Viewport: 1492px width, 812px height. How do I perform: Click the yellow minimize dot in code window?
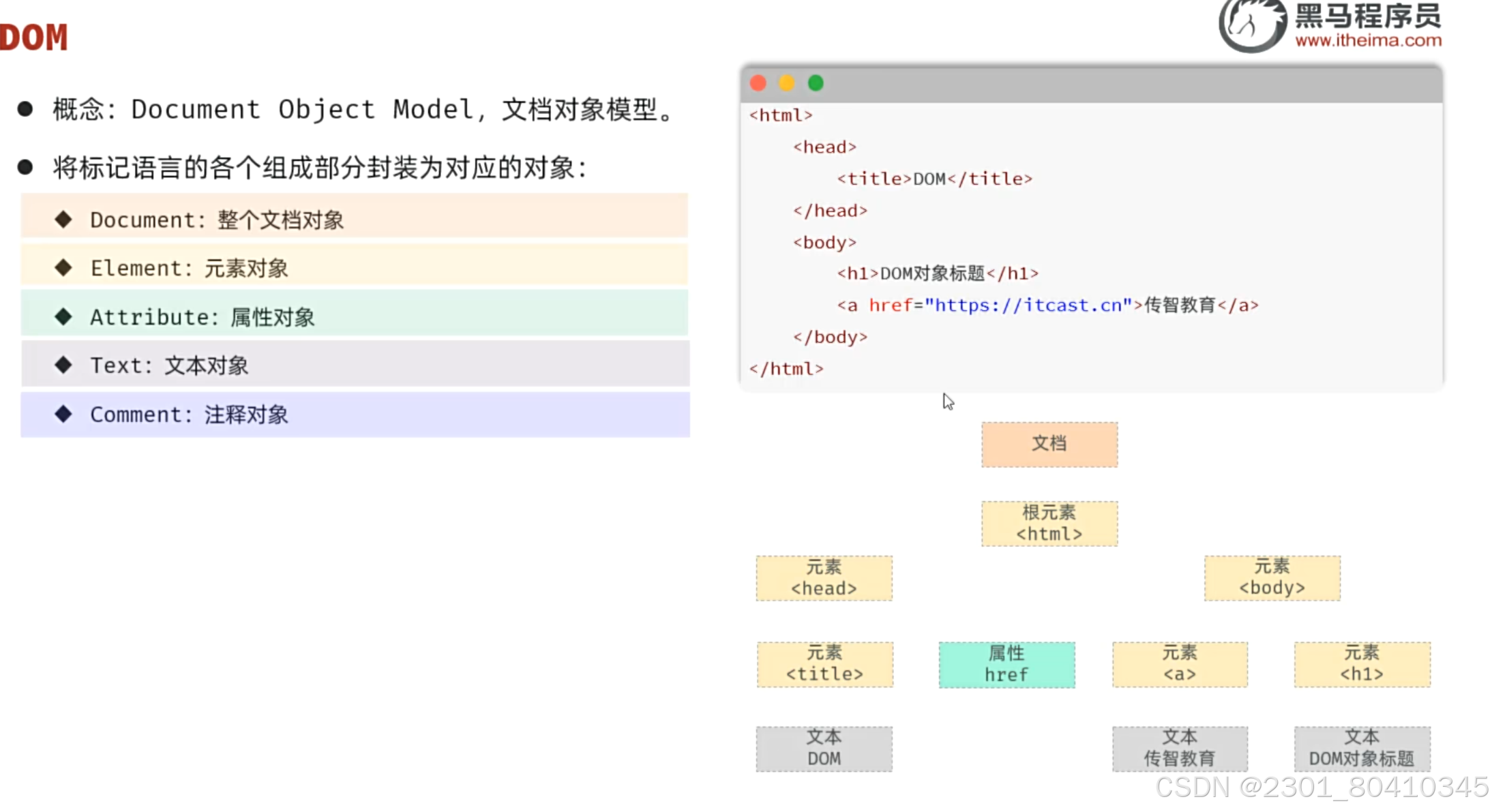click(786, 83)
